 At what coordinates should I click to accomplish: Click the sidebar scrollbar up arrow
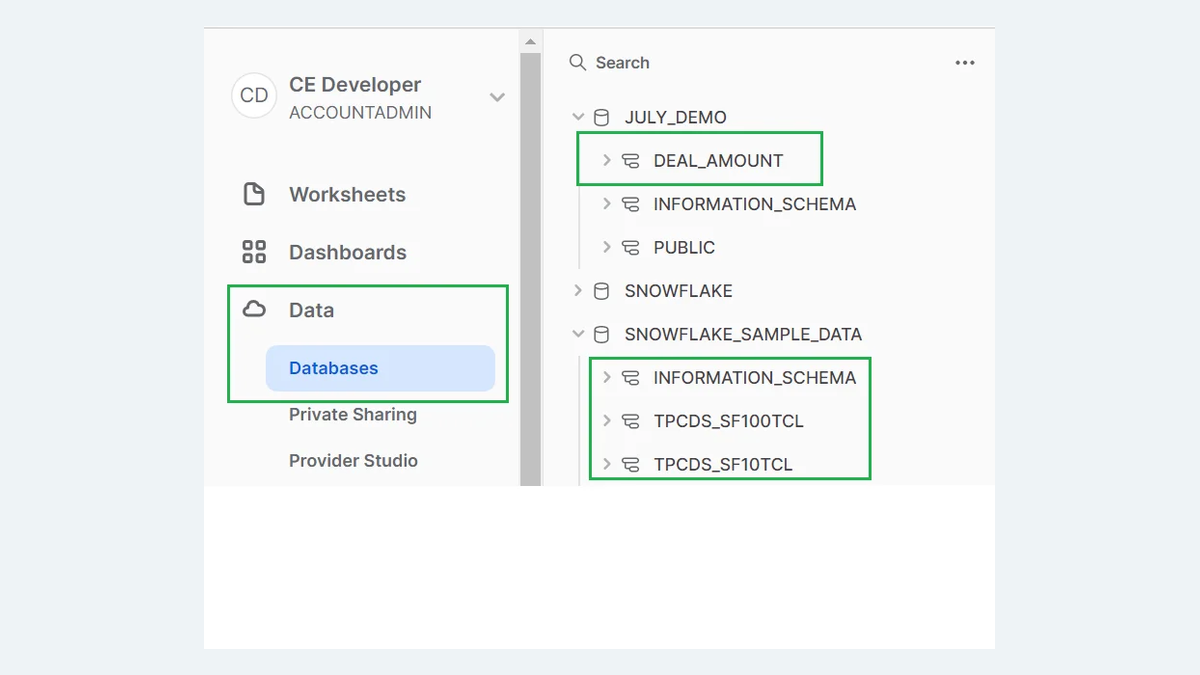click(530, 41)
